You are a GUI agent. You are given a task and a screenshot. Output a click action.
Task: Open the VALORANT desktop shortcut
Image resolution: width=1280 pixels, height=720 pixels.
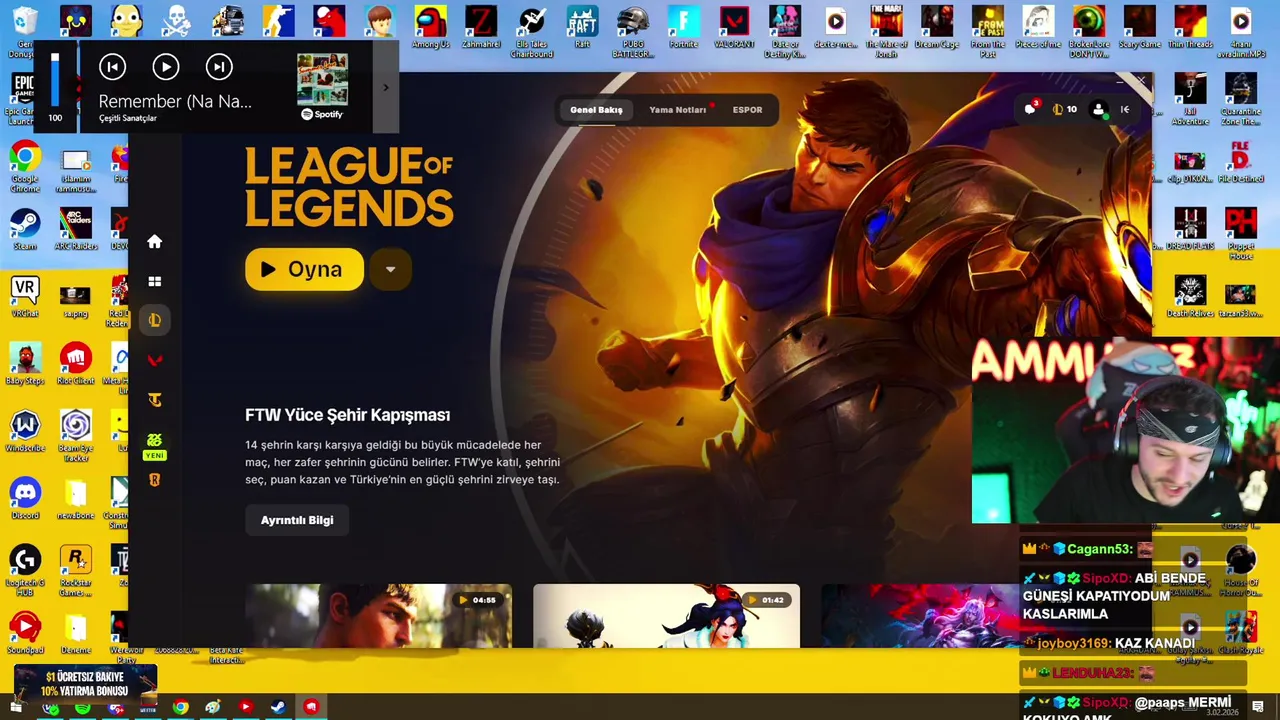pyautogui.click(x=734, y=28)
